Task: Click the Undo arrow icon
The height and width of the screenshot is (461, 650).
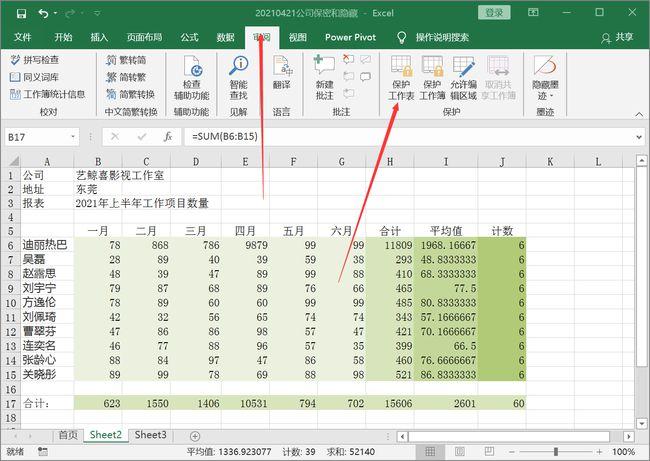Action: pyautogui.click(x=43, y=13)
